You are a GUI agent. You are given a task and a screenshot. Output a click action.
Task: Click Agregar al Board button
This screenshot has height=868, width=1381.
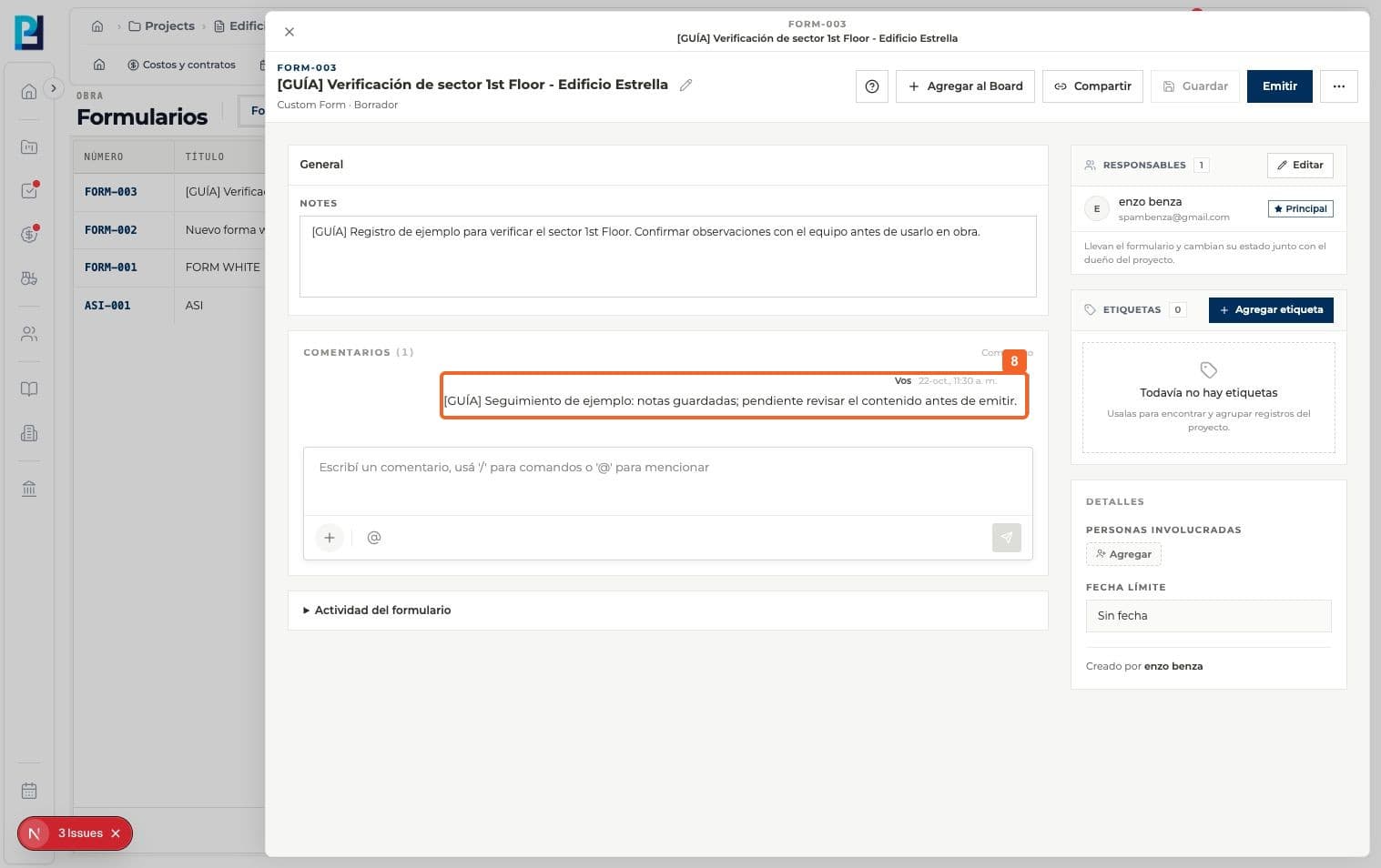965,86
